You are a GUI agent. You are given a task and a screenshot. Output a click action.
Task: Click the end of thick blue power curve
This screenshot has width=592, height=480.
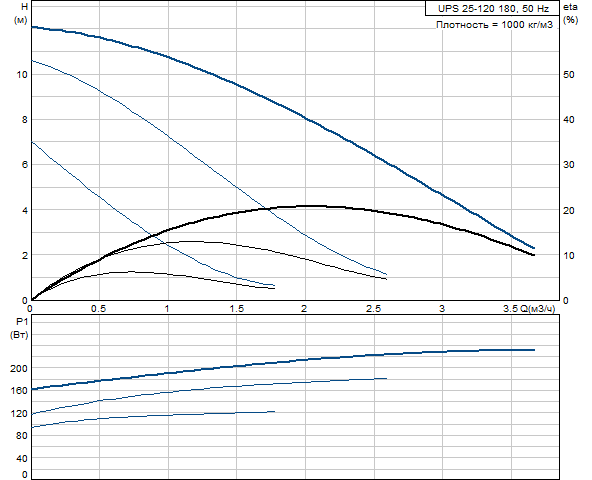(x=533, y=350)
